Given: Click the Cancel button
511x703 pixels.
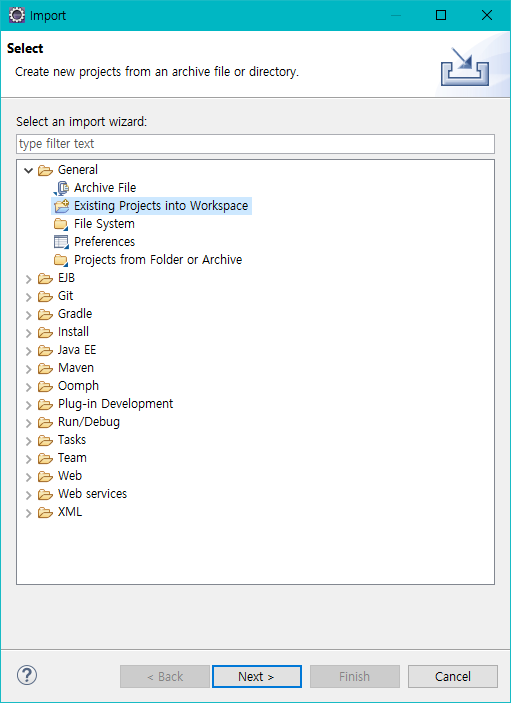Looking at the screenshot, I should 453,676.
